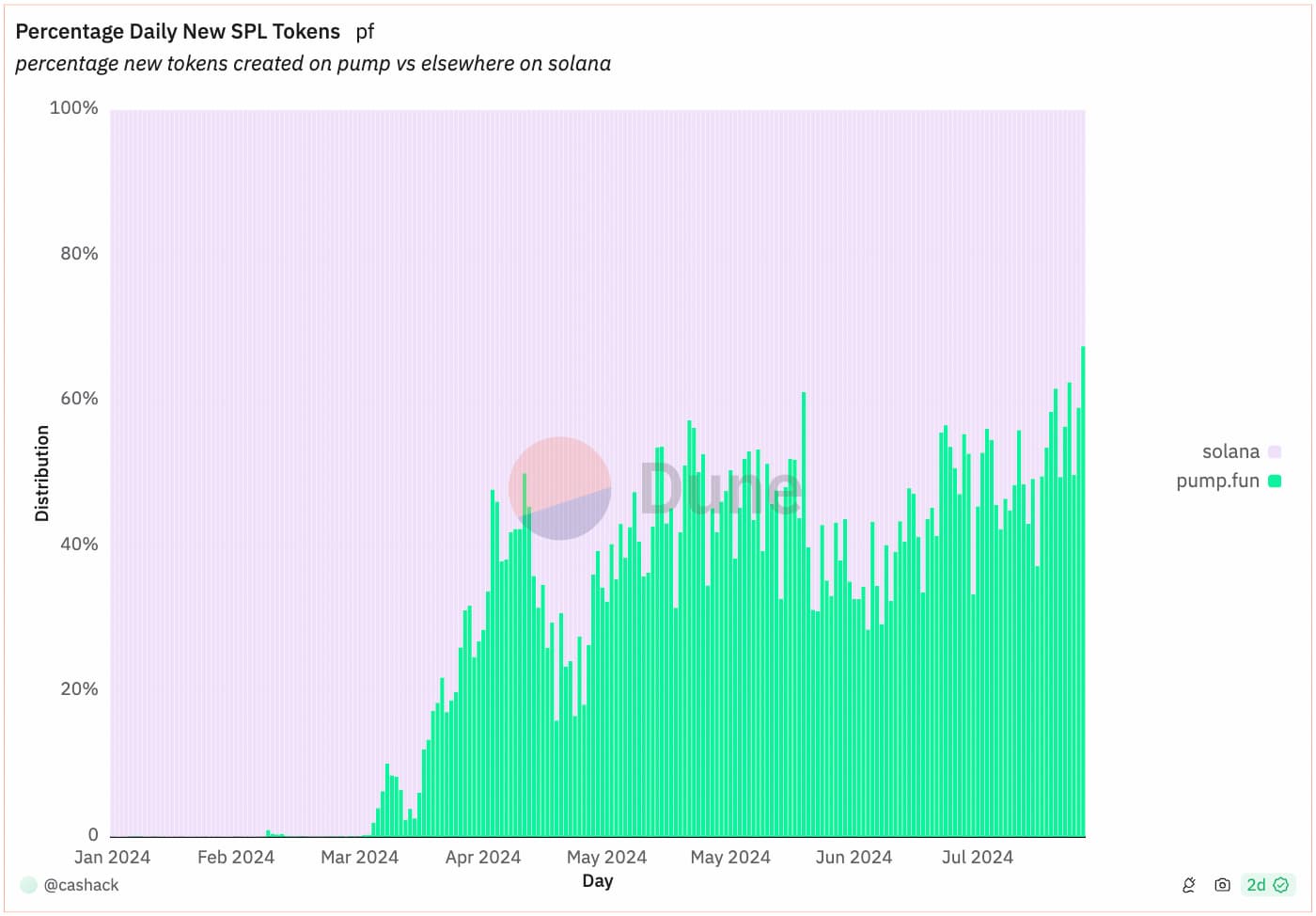Toggle the pump.fun legend series

coord(1229,481)
